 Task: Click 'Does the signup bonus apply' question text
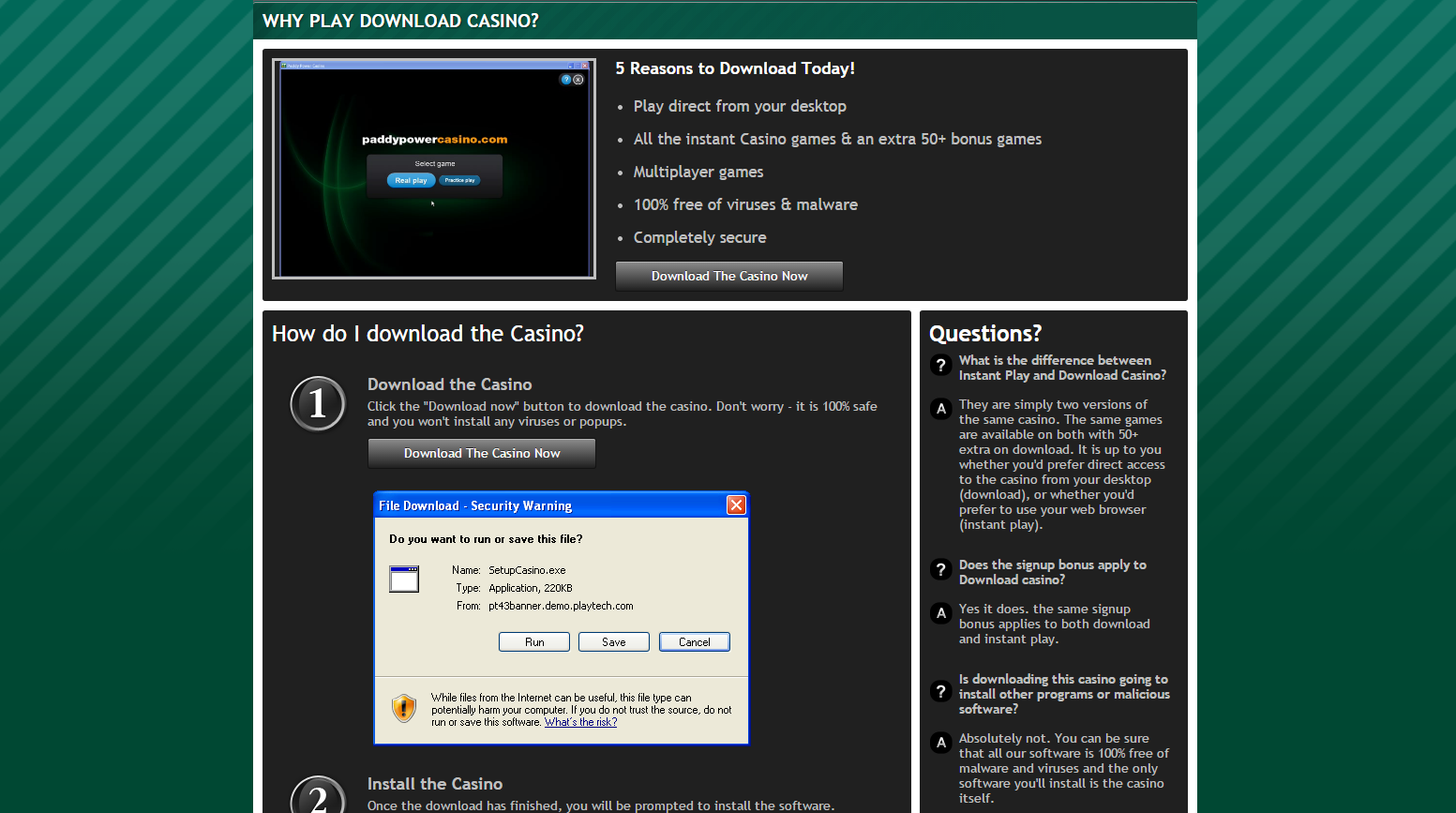pos(1053,572)
